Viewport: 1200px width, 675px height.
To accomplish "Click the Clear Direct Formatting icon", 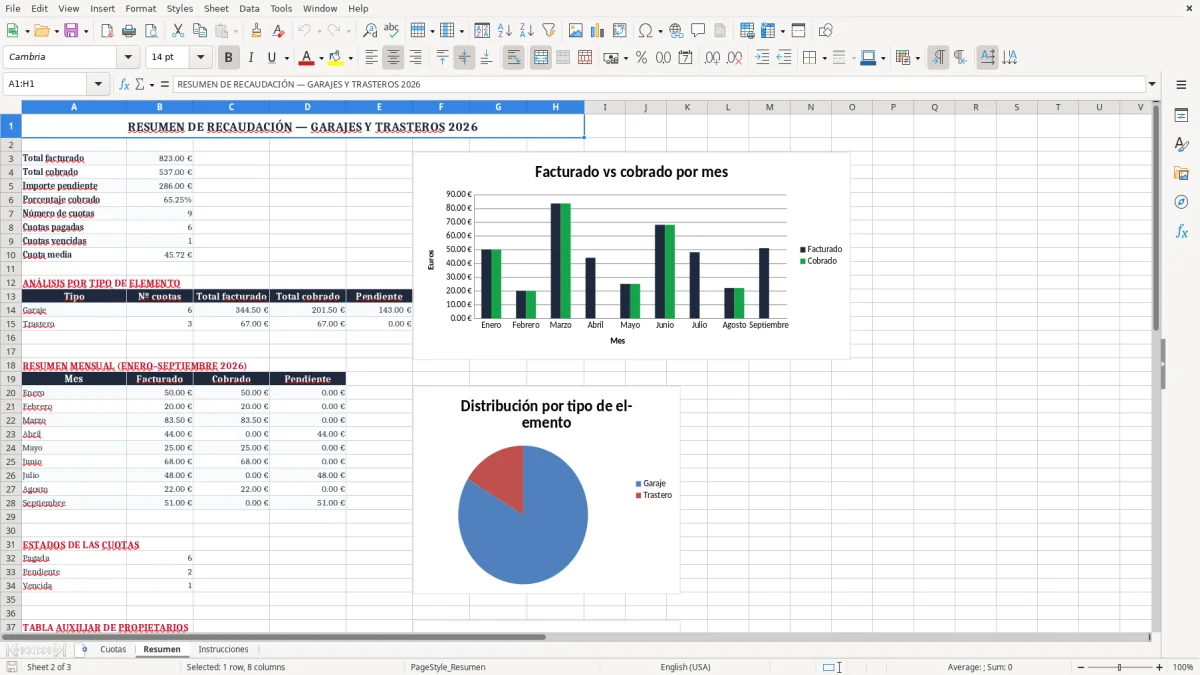I will pos(278,31).
